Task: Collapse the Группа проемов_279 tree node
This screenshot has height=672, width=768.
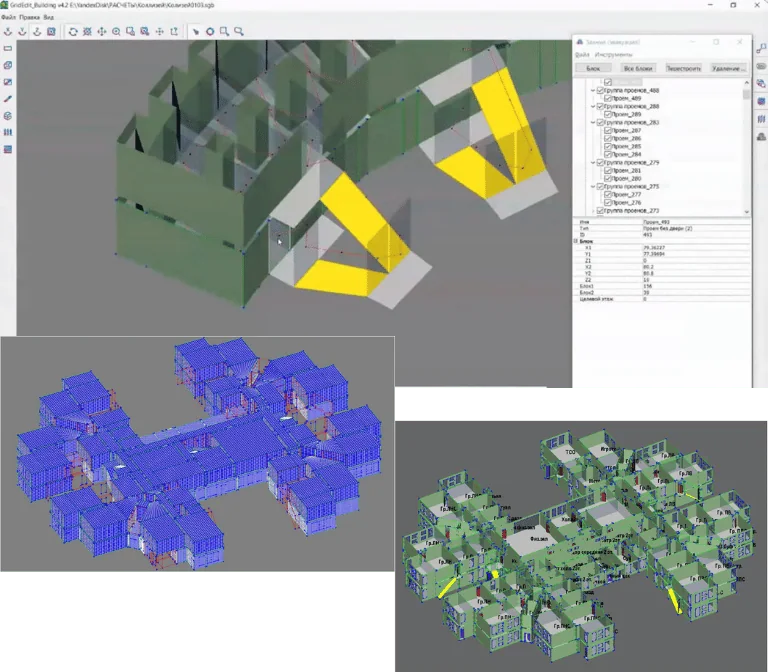Action: (x=593, y=163)
